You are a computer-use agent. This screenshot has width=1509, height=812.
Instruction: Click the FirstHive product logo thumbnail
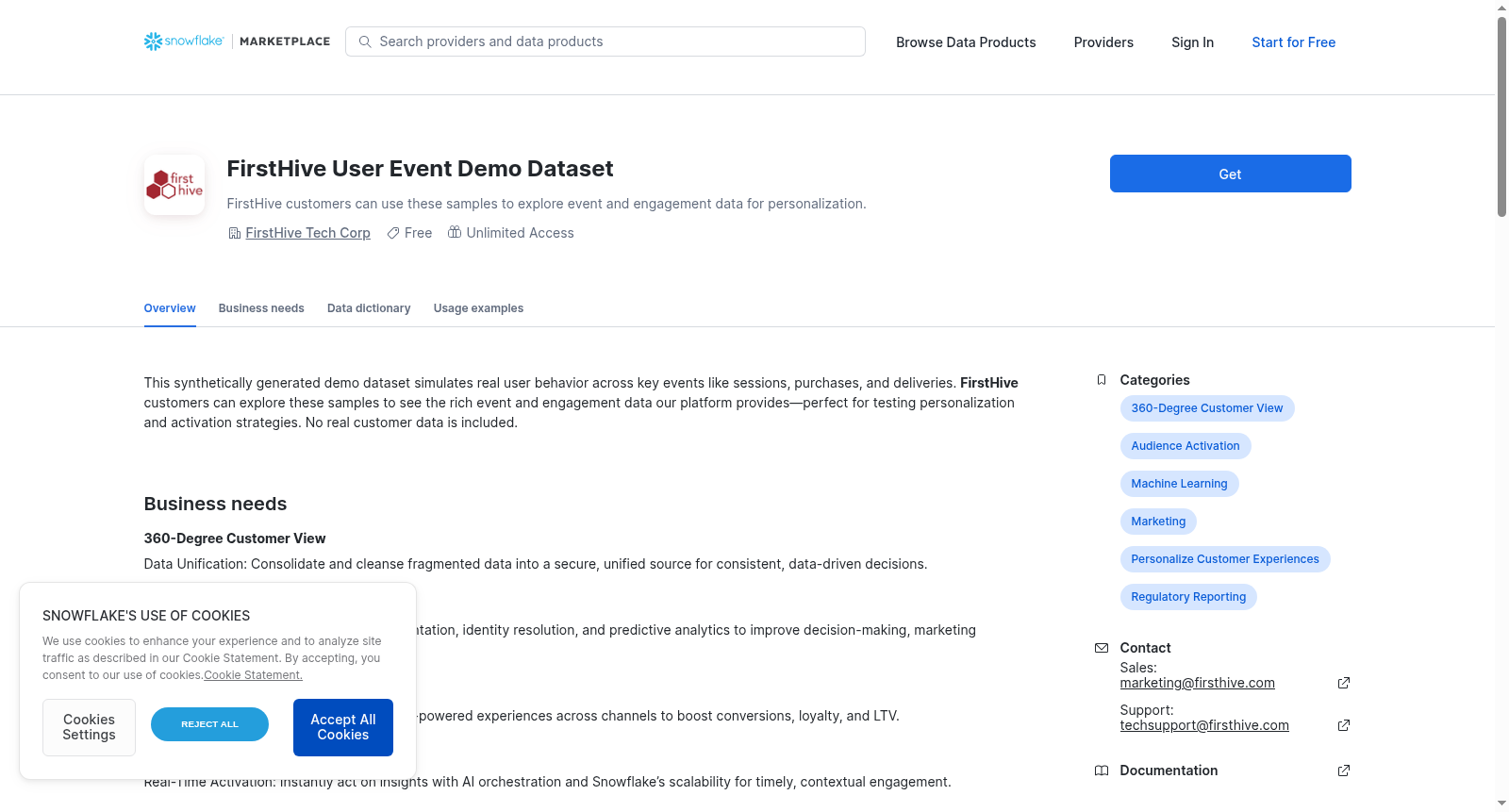tap(174, 185)
